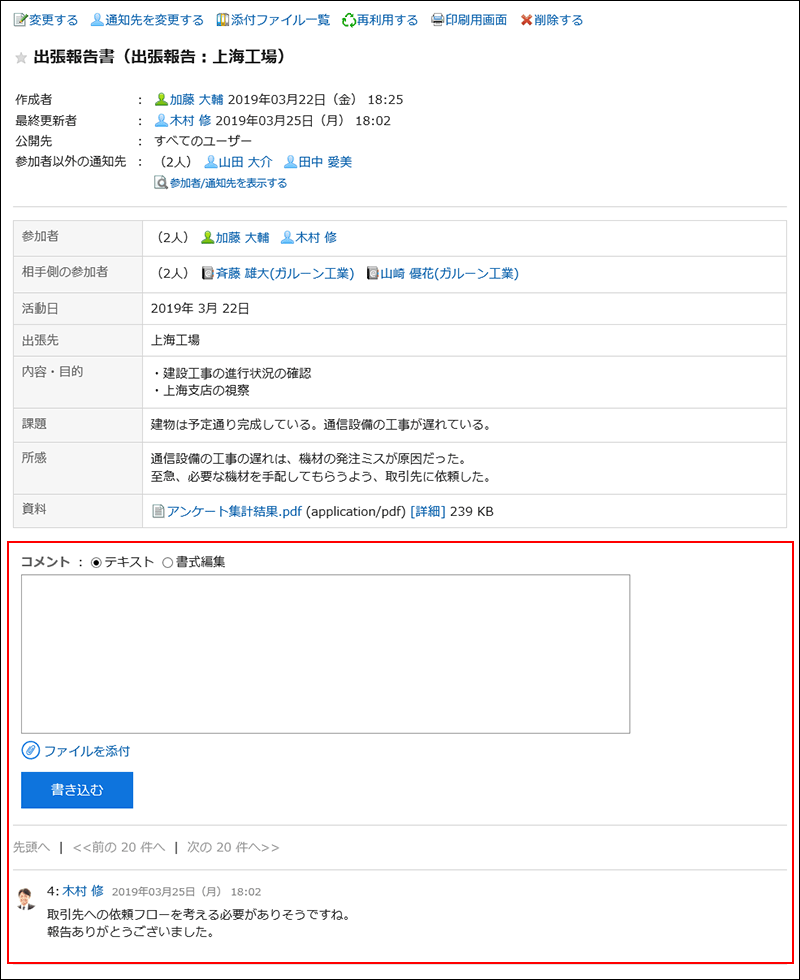Click the printer icon

(x=438, y=20)
